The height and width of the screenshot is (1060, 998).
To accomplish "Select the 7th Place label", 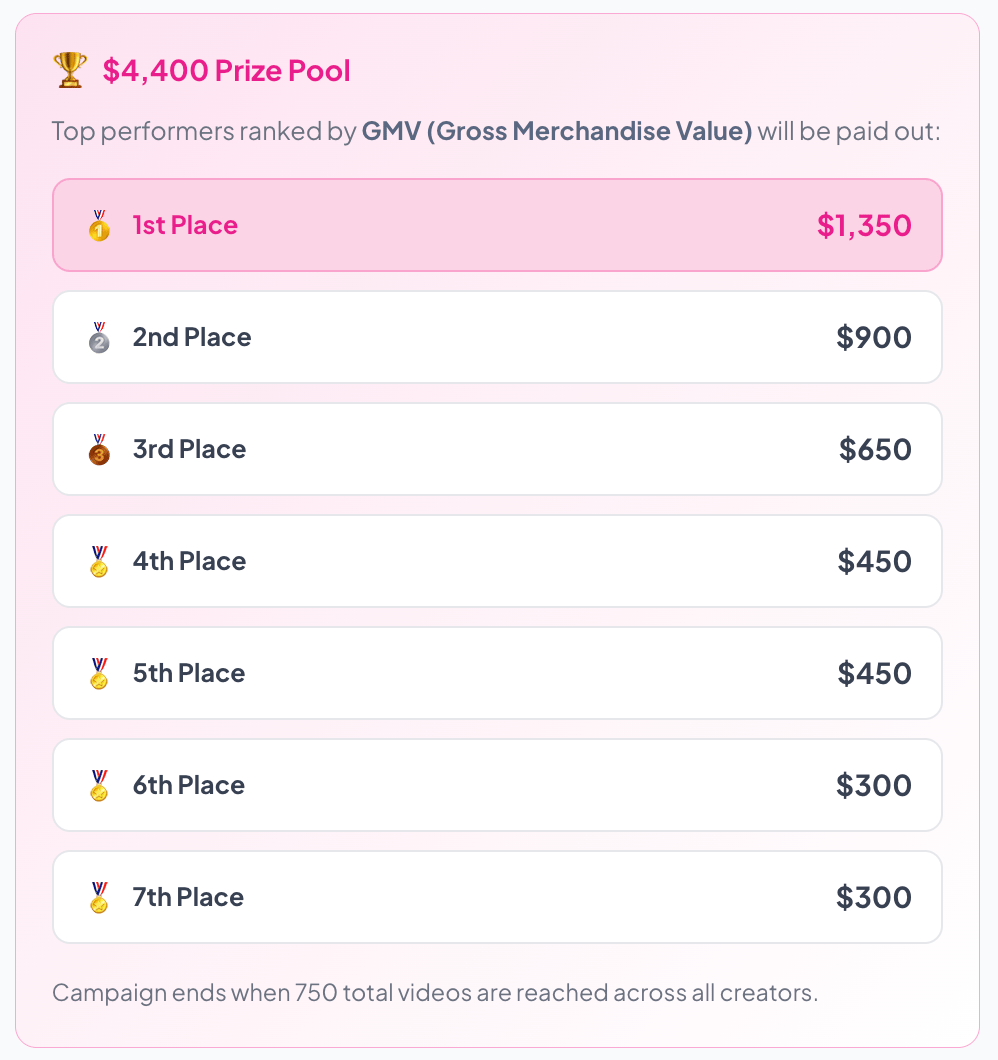I will (x=188, y=897).
